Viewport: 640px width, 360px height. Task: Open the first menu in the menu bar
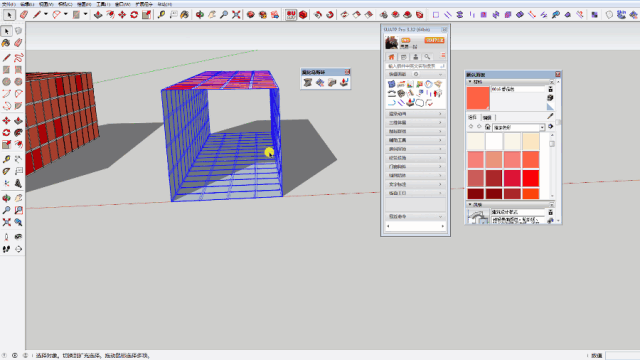[8, 4]
